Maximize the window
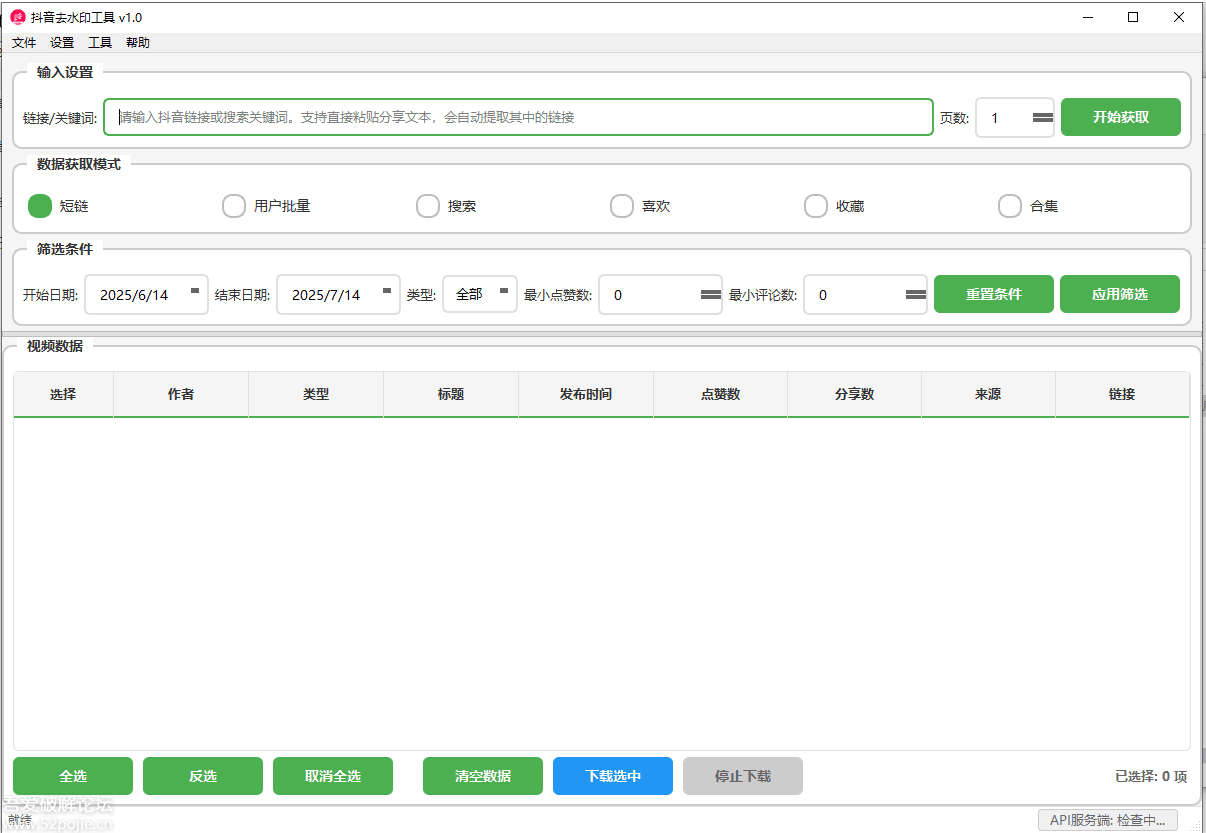The image size is (1206, 833). click(1133, 17)
